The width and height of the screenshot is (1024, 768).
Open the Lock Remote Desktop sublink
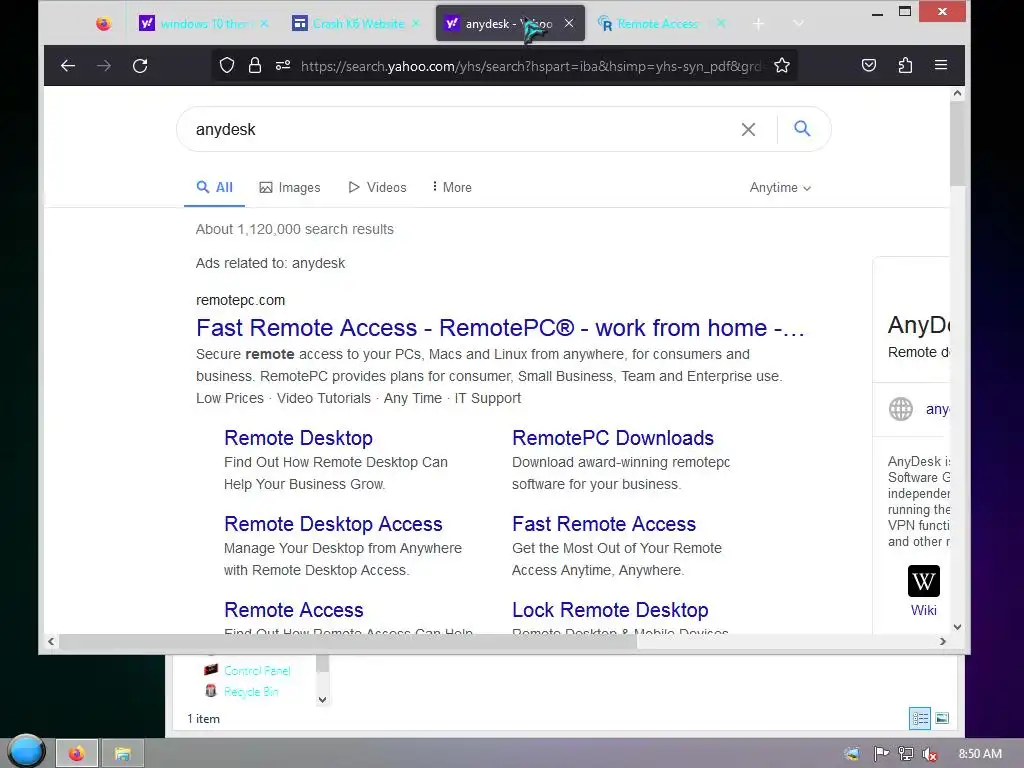pos(610,610)
